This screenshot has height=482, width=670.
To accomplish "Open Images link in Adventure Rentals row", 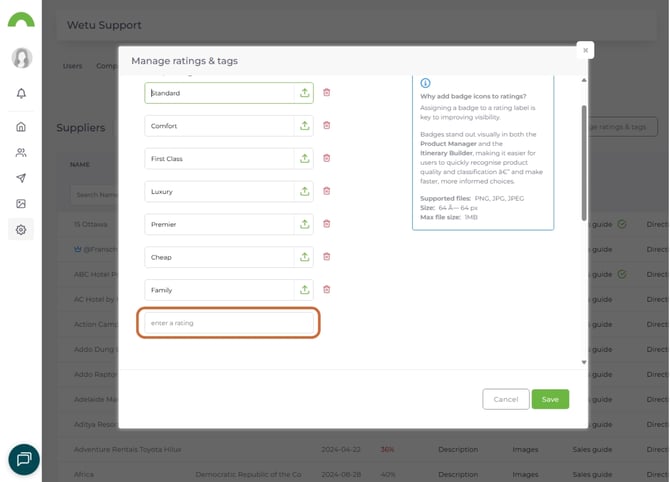I will 525,450.
